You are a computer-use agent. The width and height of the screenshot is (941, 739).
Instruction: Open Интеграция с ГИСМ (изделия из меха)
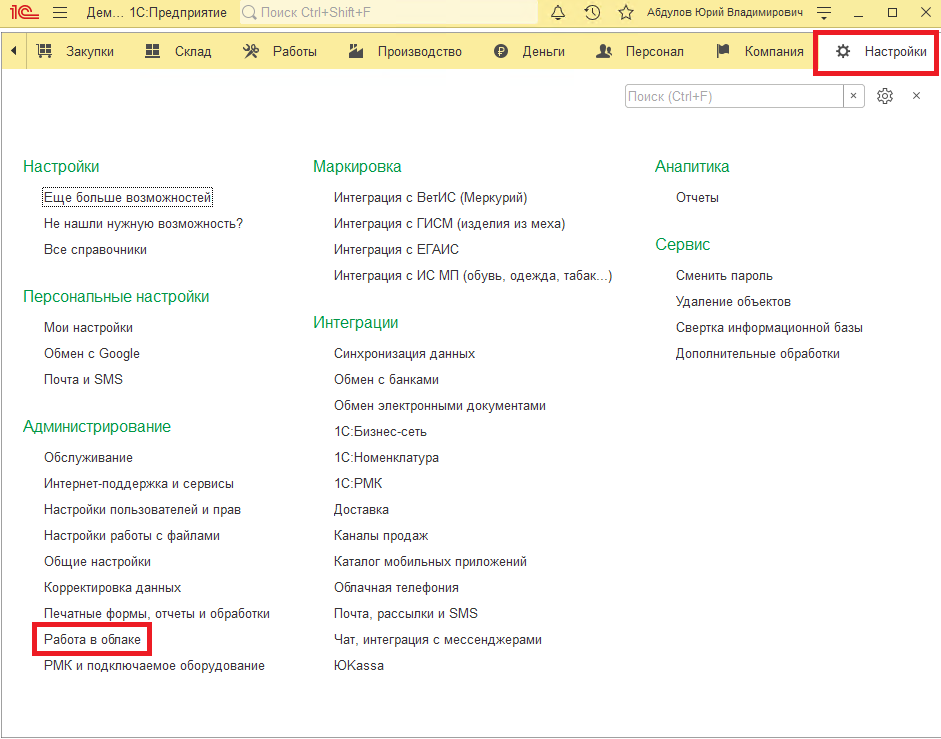tap(449, 223)
